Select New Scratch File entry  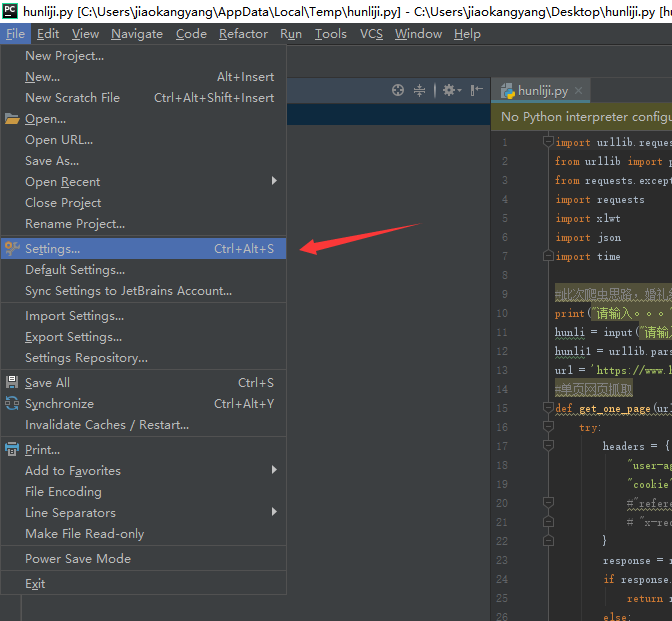(x=144, y=98)
